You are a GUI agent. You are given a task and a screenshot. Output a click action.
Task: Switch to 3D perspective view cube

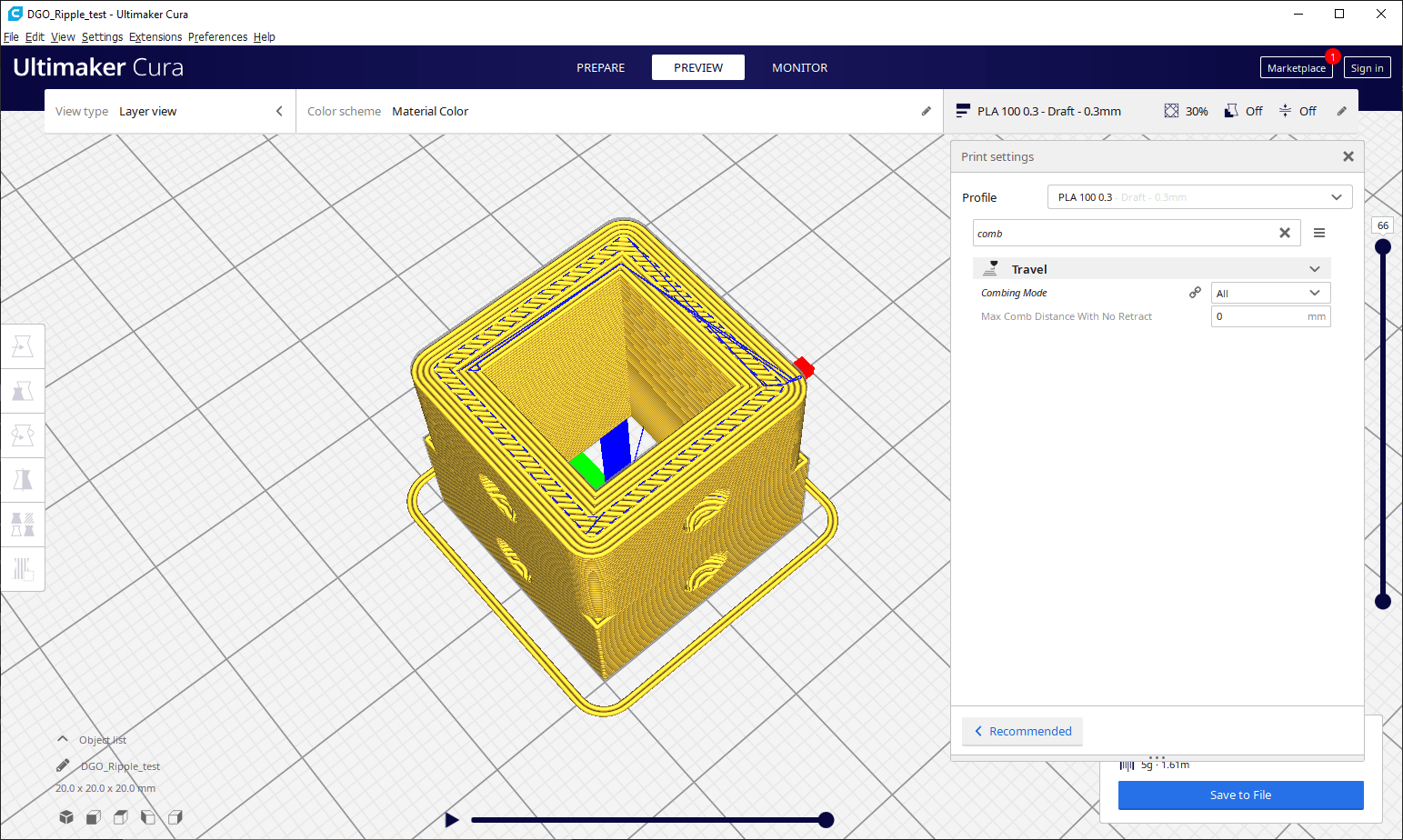66,817
